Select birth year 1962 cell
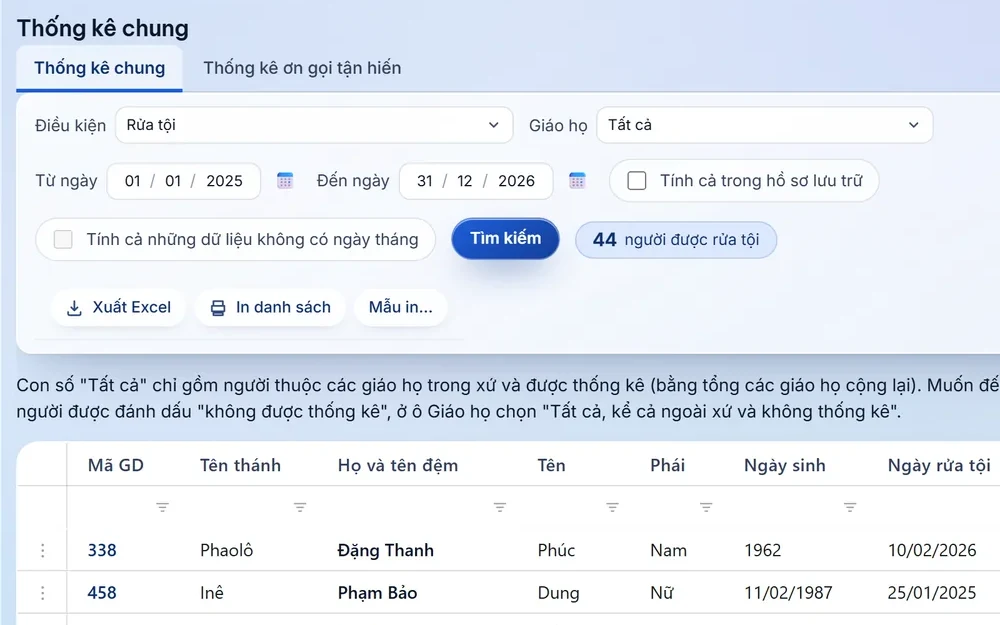 (763, 550)
